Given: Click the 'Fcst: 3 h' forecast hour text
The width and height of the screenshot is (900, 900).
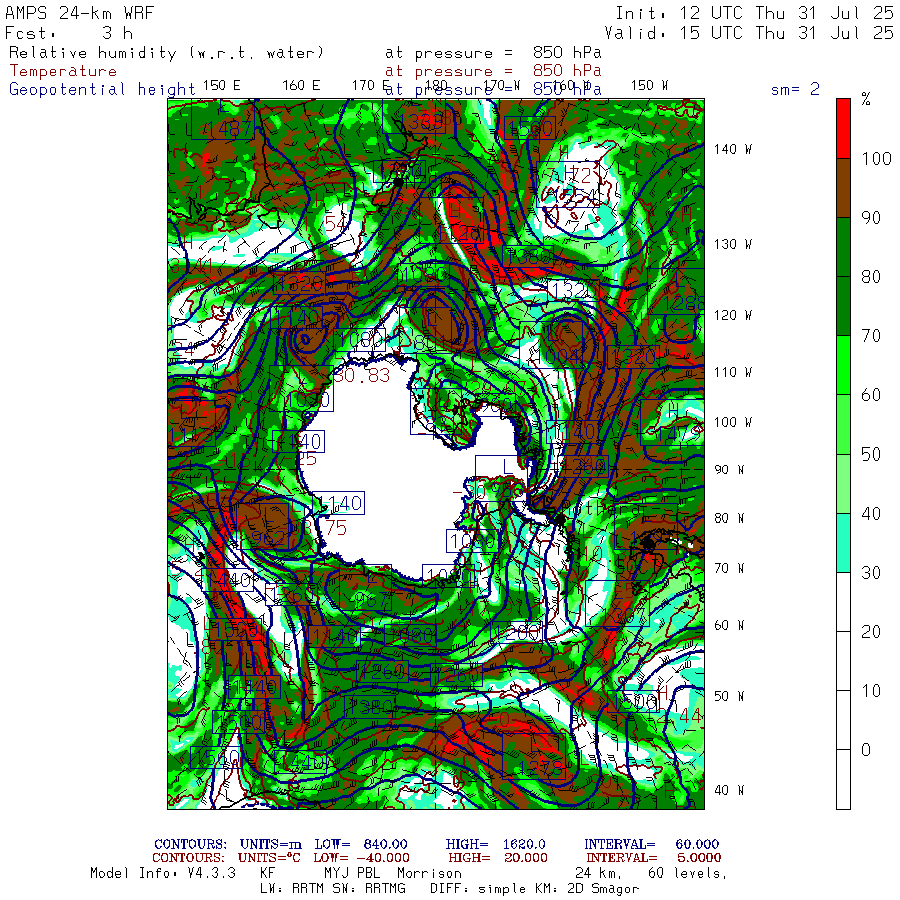Looking at the screenshot, I should (69, 33).
